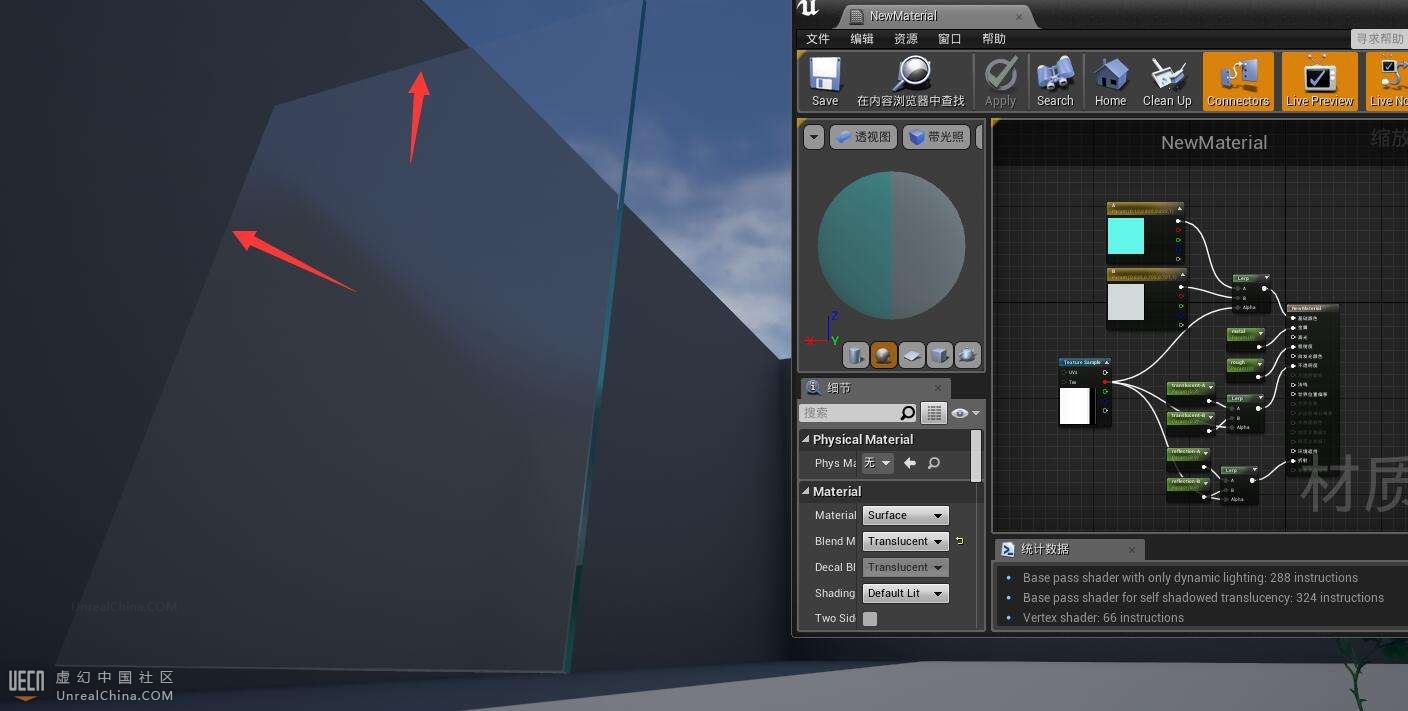Switch preview mesh to cylinder

pos(855,355)
